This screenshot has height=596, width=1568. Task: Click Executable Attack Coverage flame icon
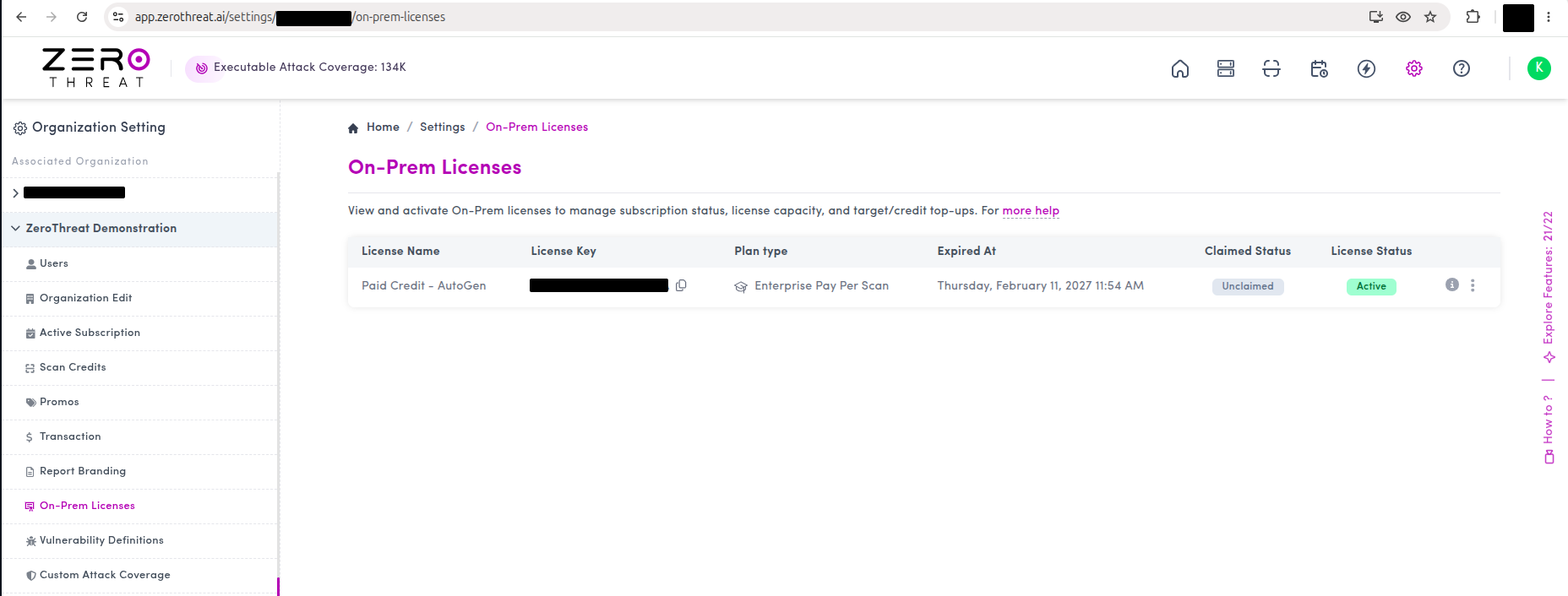coord(201,68)
